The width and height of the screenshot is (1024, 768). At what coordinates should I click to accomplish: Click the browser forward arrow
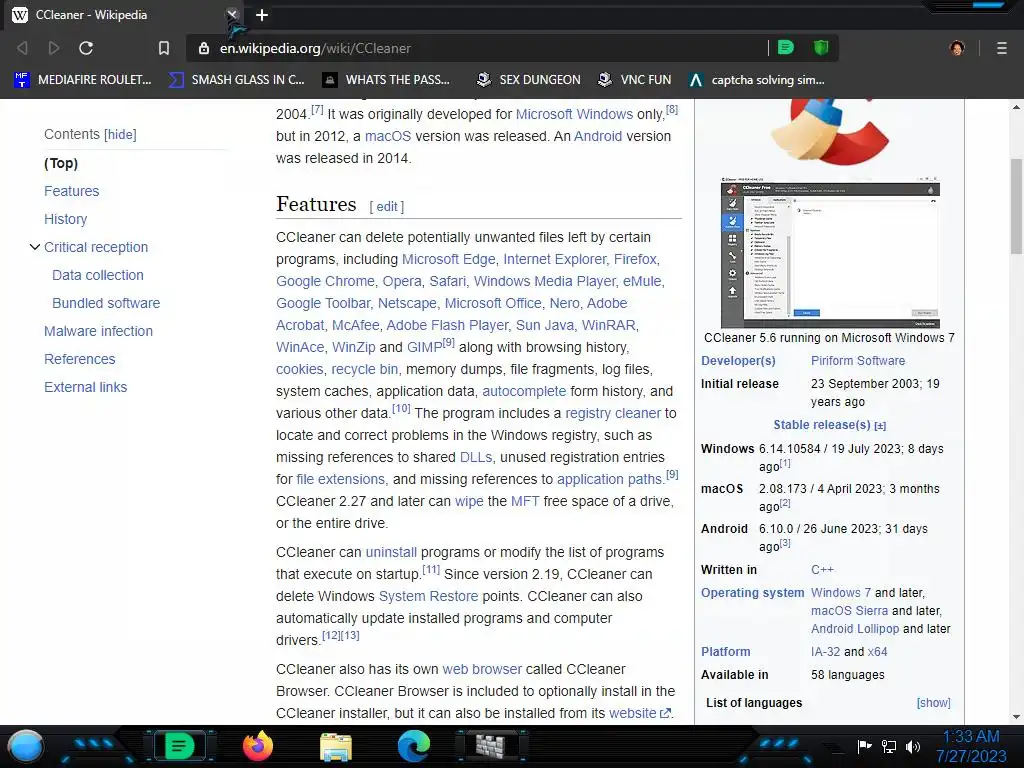tap(54, 48)
